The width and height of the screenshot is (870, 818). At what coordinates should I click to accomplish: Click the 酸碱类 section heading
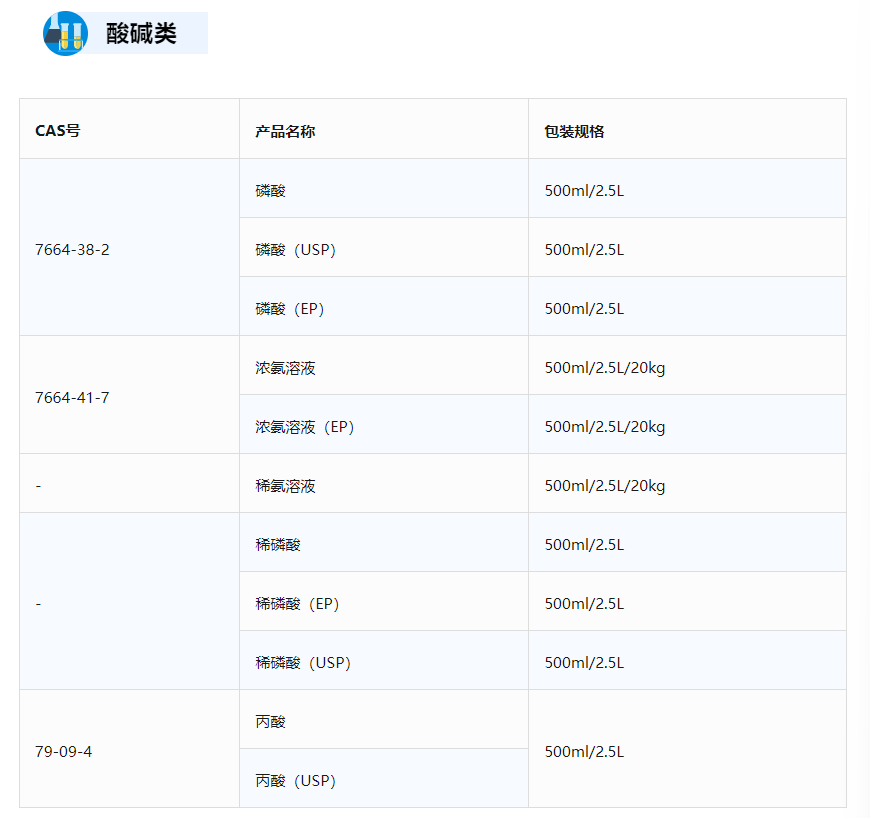point(141,33)
